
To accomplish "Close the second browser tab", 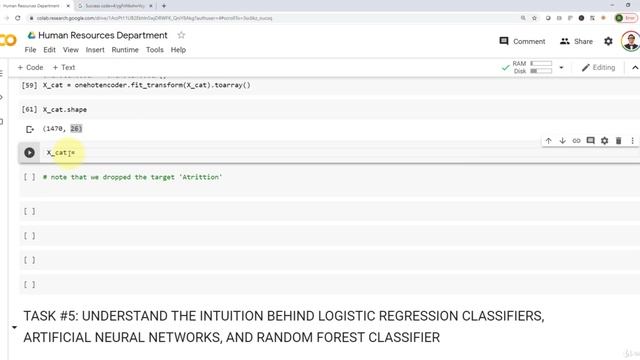I will [x=151, y=6].
